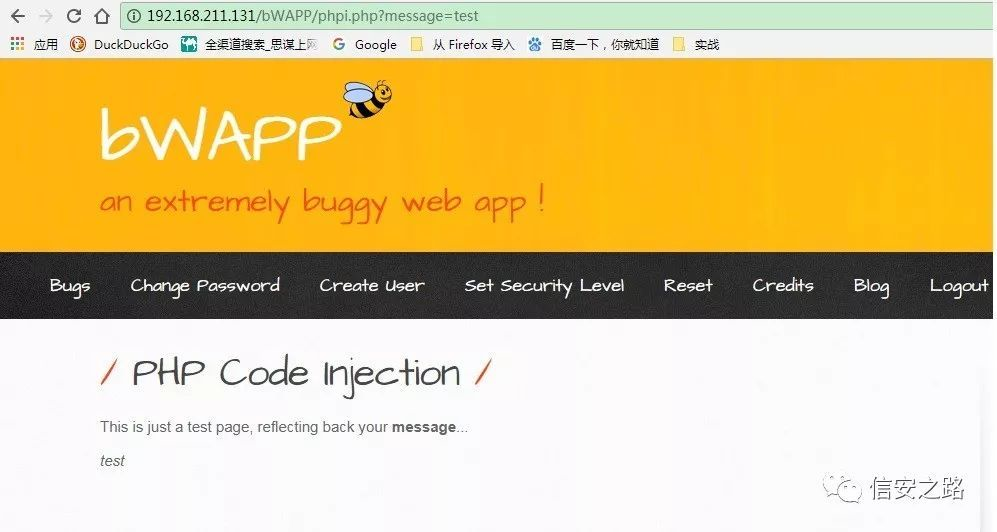Viewport: 997px width, 532px height.
Task: Click the bold message link
Action: pos(423,427)
